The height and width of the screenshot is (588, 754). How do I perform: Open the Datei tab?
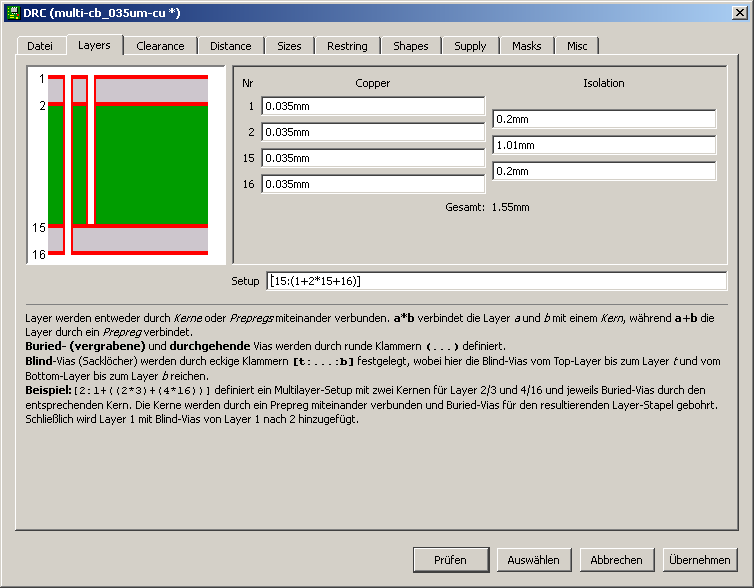click(x=40, y=46)
